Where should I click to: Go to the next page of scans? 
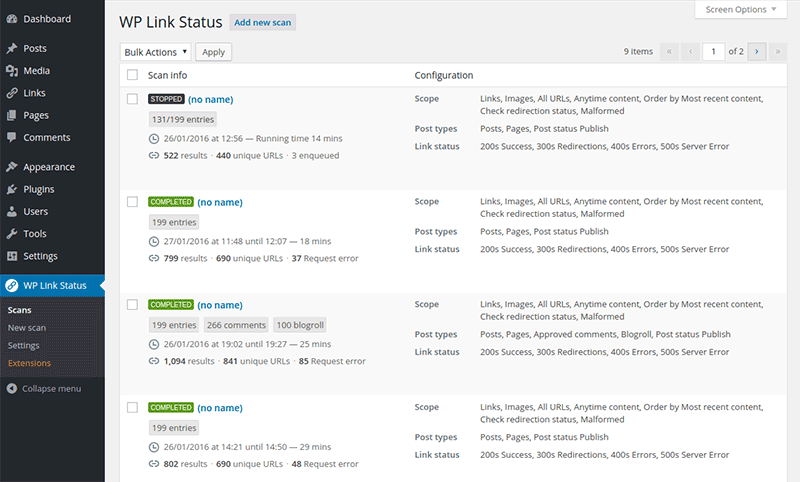coord(757,52)
